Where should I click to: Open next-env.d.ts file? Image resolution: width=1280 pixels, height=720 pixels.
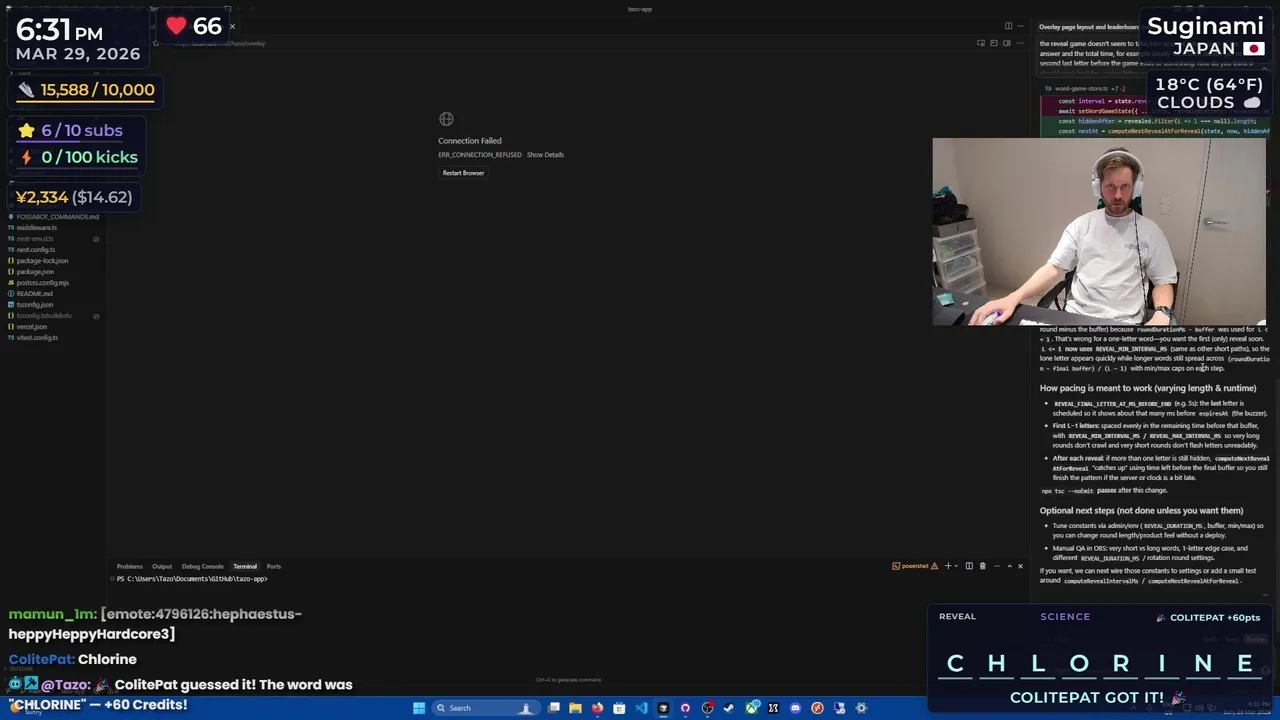[x=35, y=239]
